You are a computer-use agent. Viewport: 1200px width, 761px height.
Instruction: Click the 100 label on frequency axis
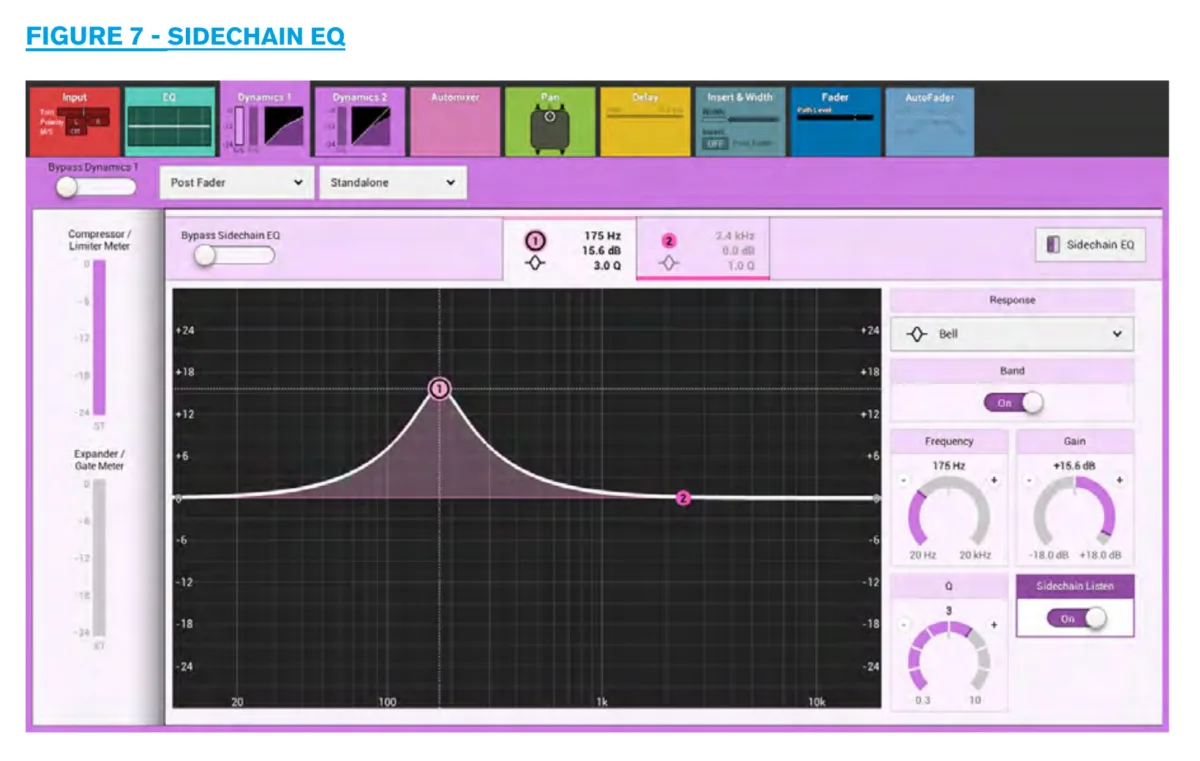(387, 702)
